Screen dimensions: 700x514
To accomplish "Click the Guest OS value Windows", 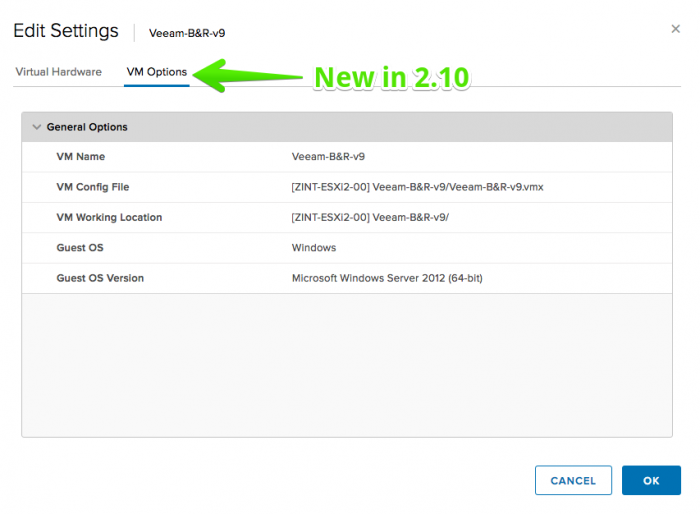I will pyautogui.click(x=314, y=248).
